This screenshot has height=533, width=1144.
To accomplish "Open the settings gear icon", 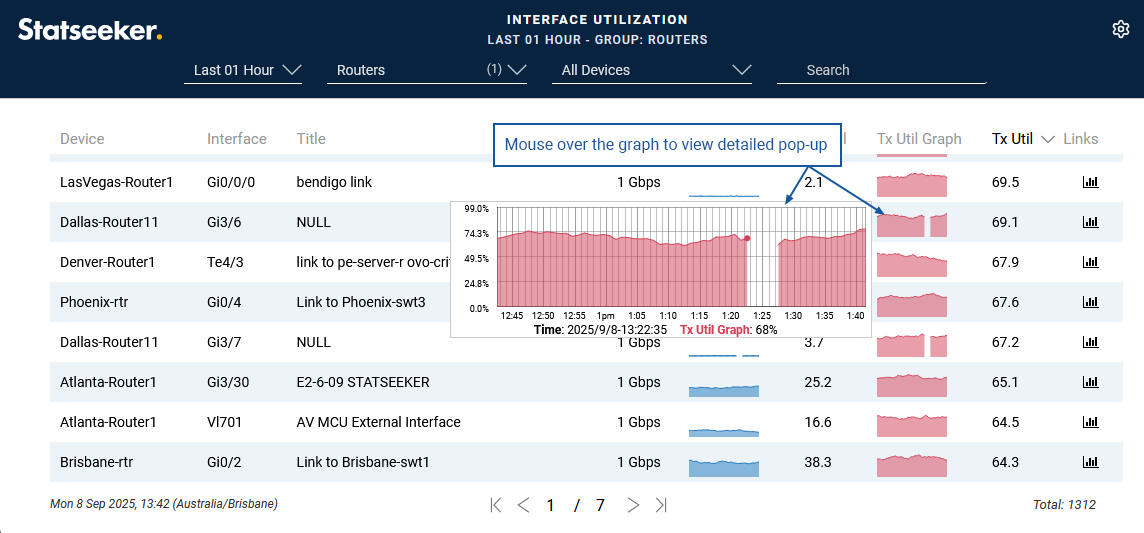I will 1120,30.
